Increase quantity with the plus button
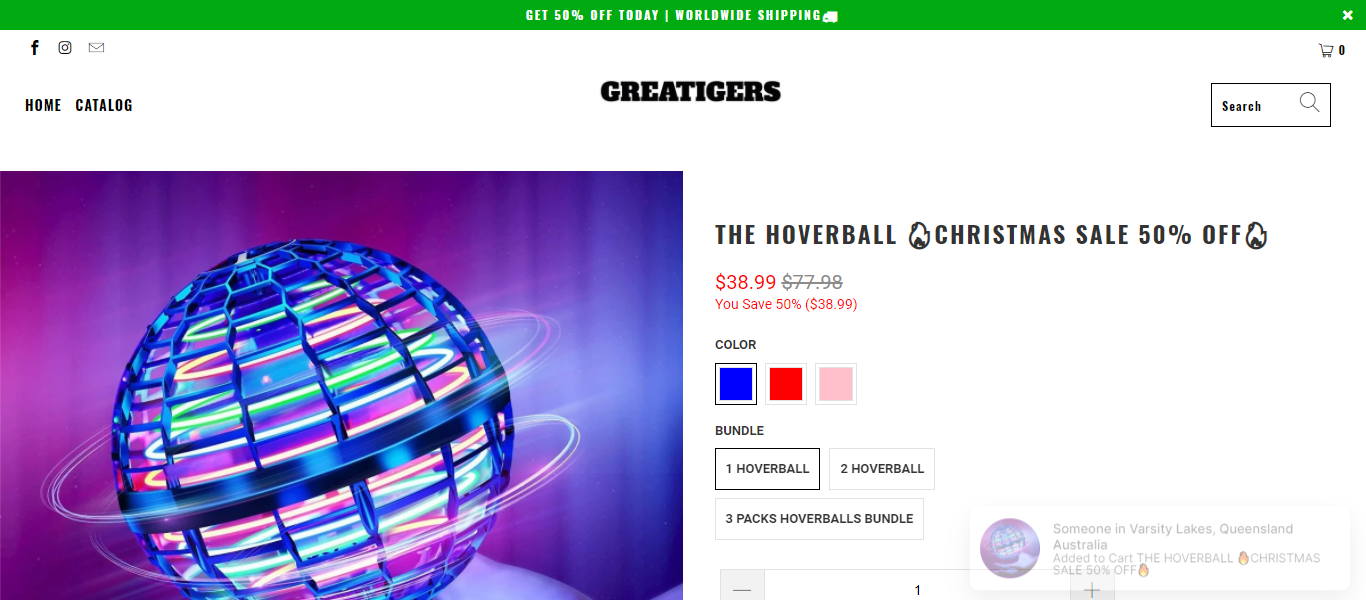 tap(1092, 589)
